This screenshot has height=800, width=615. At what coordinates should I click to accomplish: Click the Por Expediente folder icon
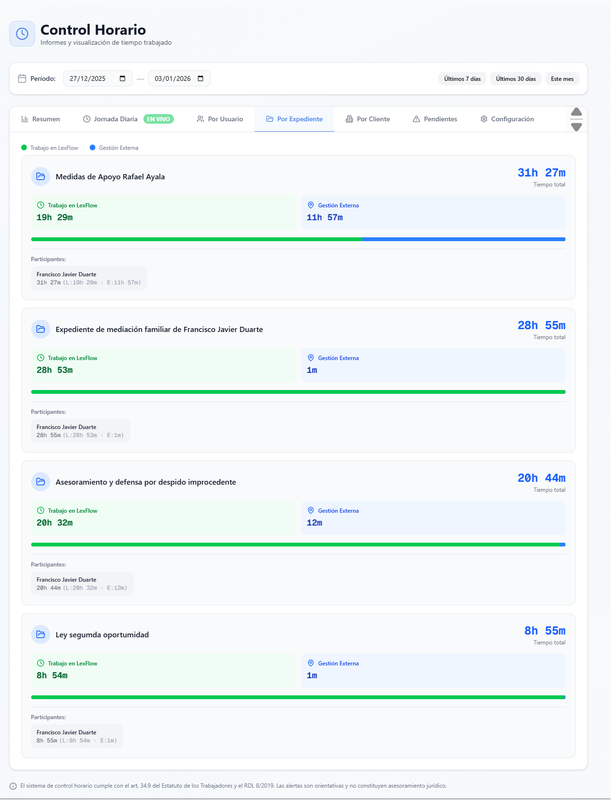click(x=269, y=119)
